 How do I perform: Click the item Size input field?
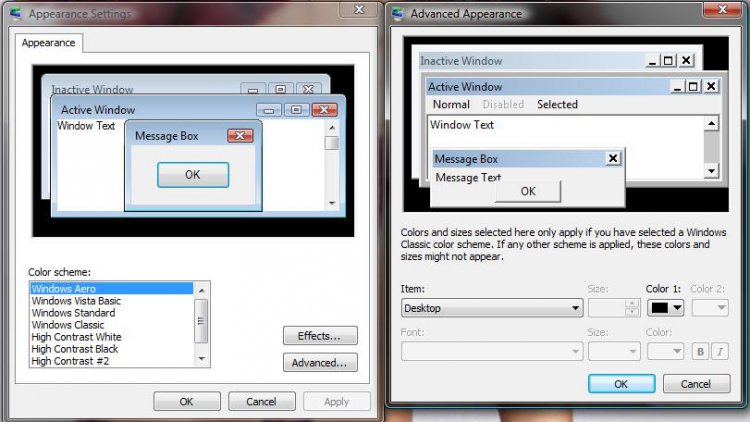click(607, 308)
